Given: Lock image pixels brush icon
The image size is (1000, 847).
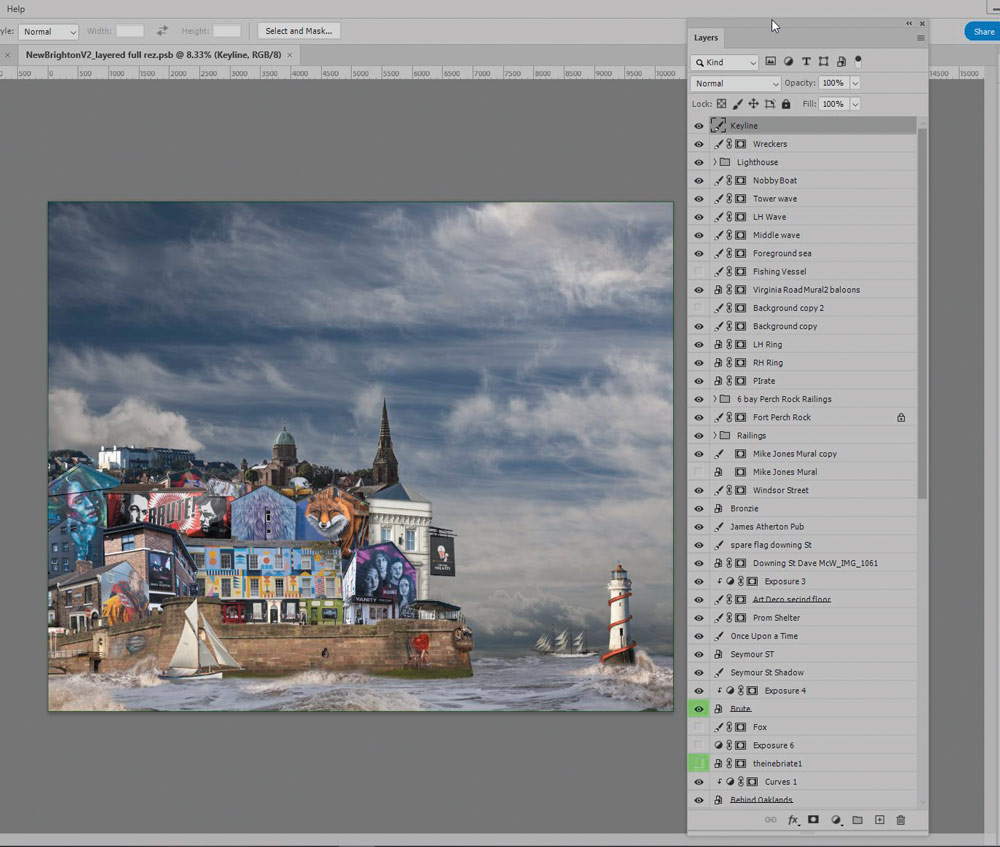Looking at the screenshot, I should click(737, 103).
